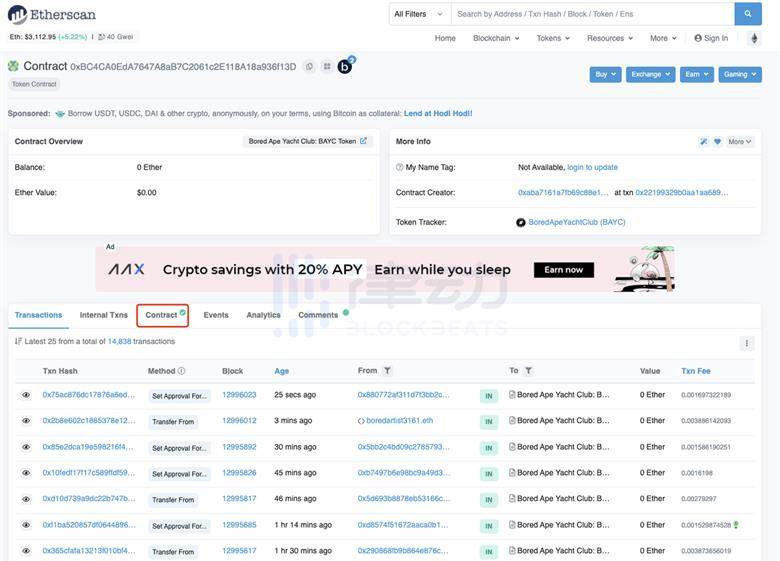Image resolution: width=780 pixels, height=561 pixels.
Task: Preview transaction 0x85e2dca19e598216f4 eye icon
Action: [26, 447]
